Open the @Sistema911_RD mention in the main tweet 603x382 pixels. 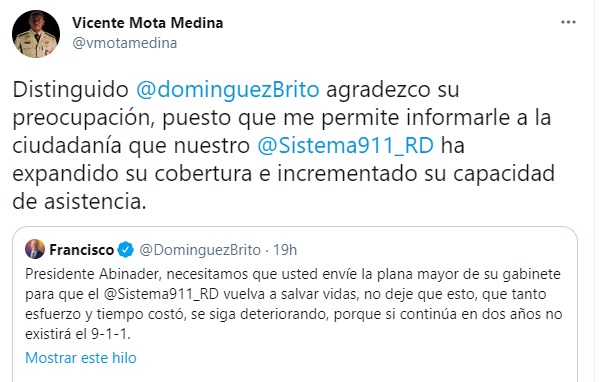[345, 145]
